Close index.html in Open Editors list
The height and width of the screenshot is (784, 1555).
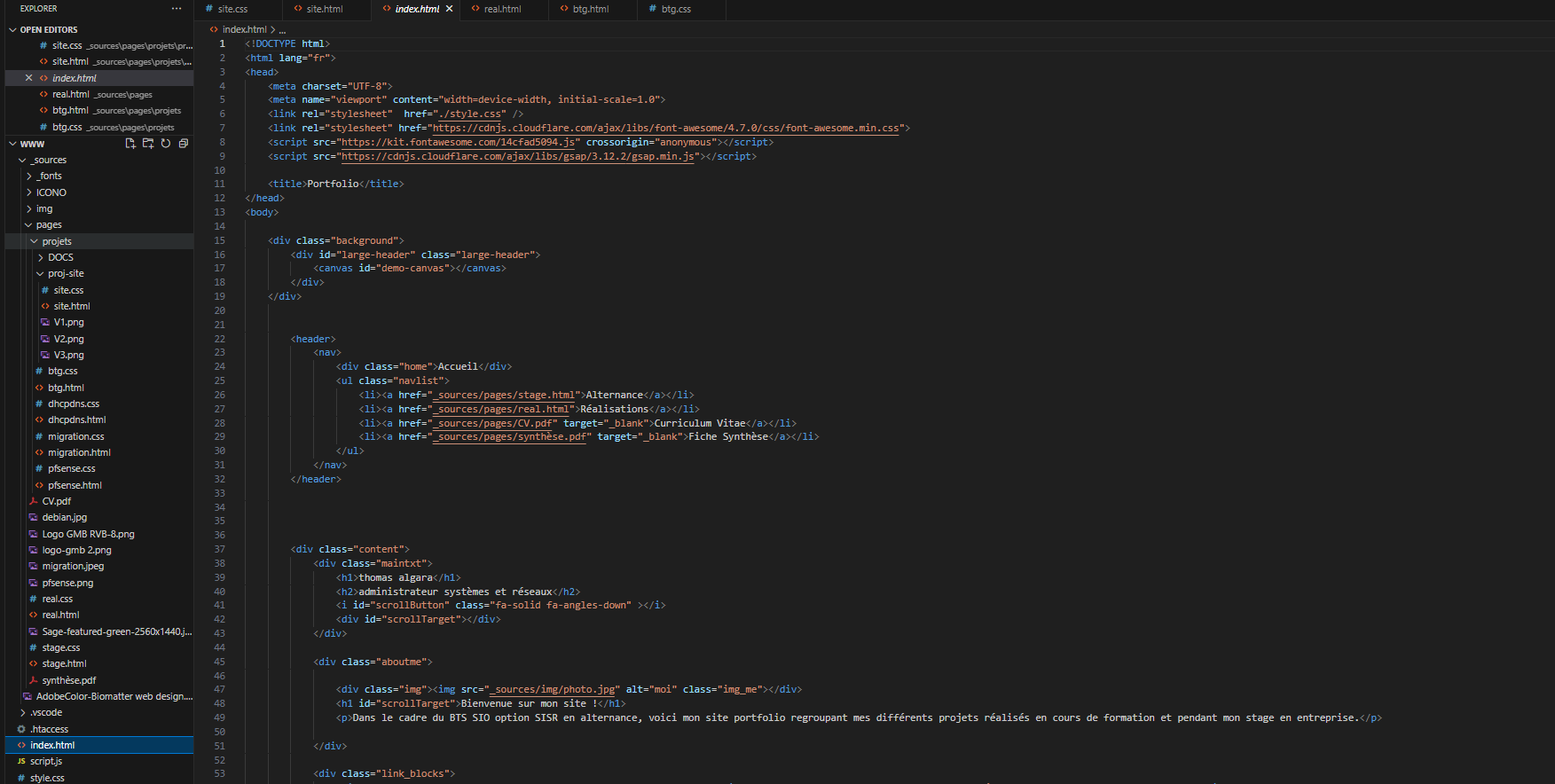coord(28,78)
